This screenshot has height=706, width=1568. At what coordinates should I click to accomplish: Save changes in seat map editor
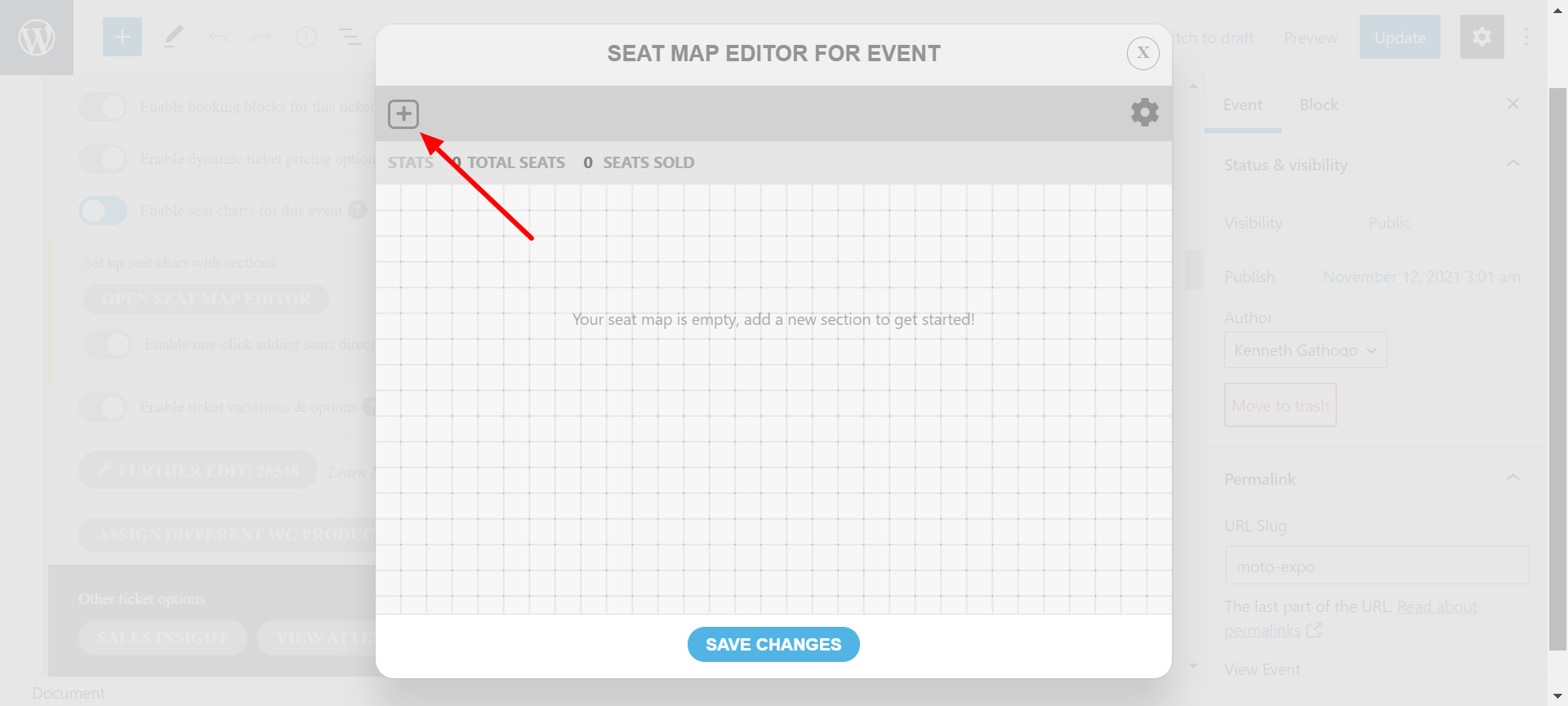coord(773,645)
